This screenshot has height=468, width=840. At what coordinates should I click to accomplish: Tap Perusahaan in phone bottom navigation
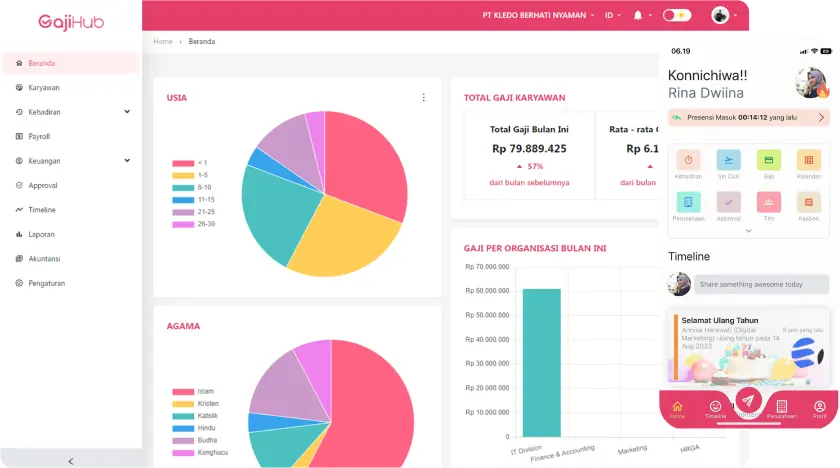pos(782,409)
